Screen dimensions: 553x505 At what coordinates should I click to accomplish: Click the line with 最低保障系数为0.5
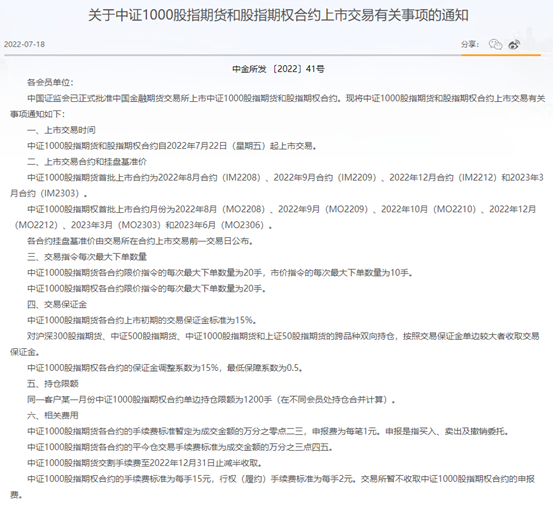[x=165, y=368]
